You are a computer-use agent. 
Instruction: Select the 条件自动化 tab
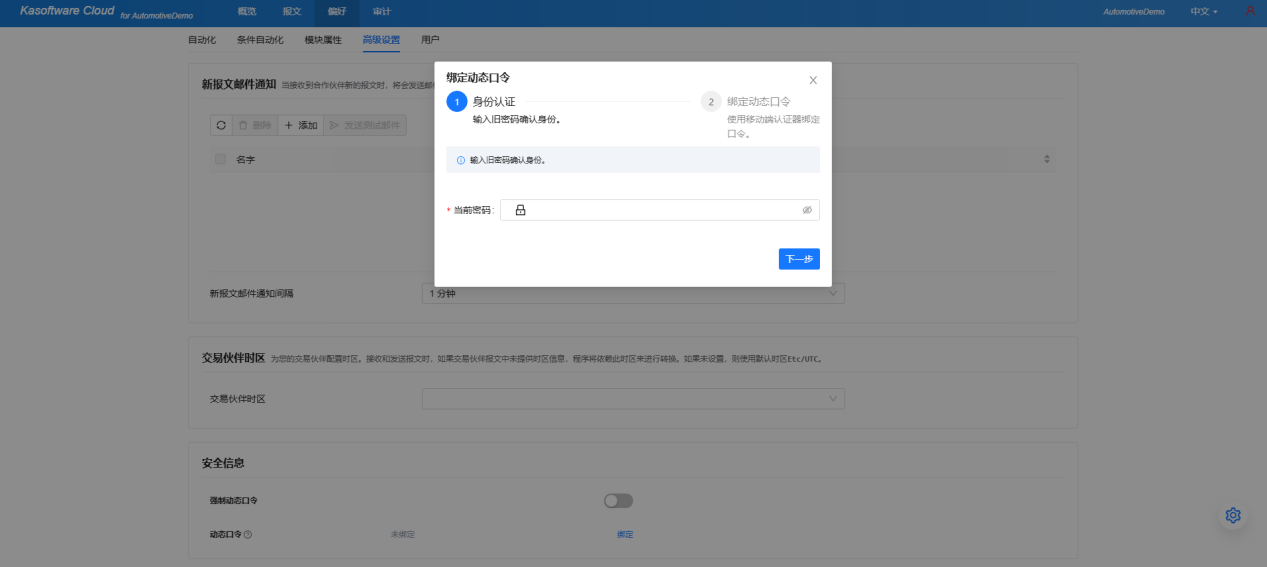[260, 40]
